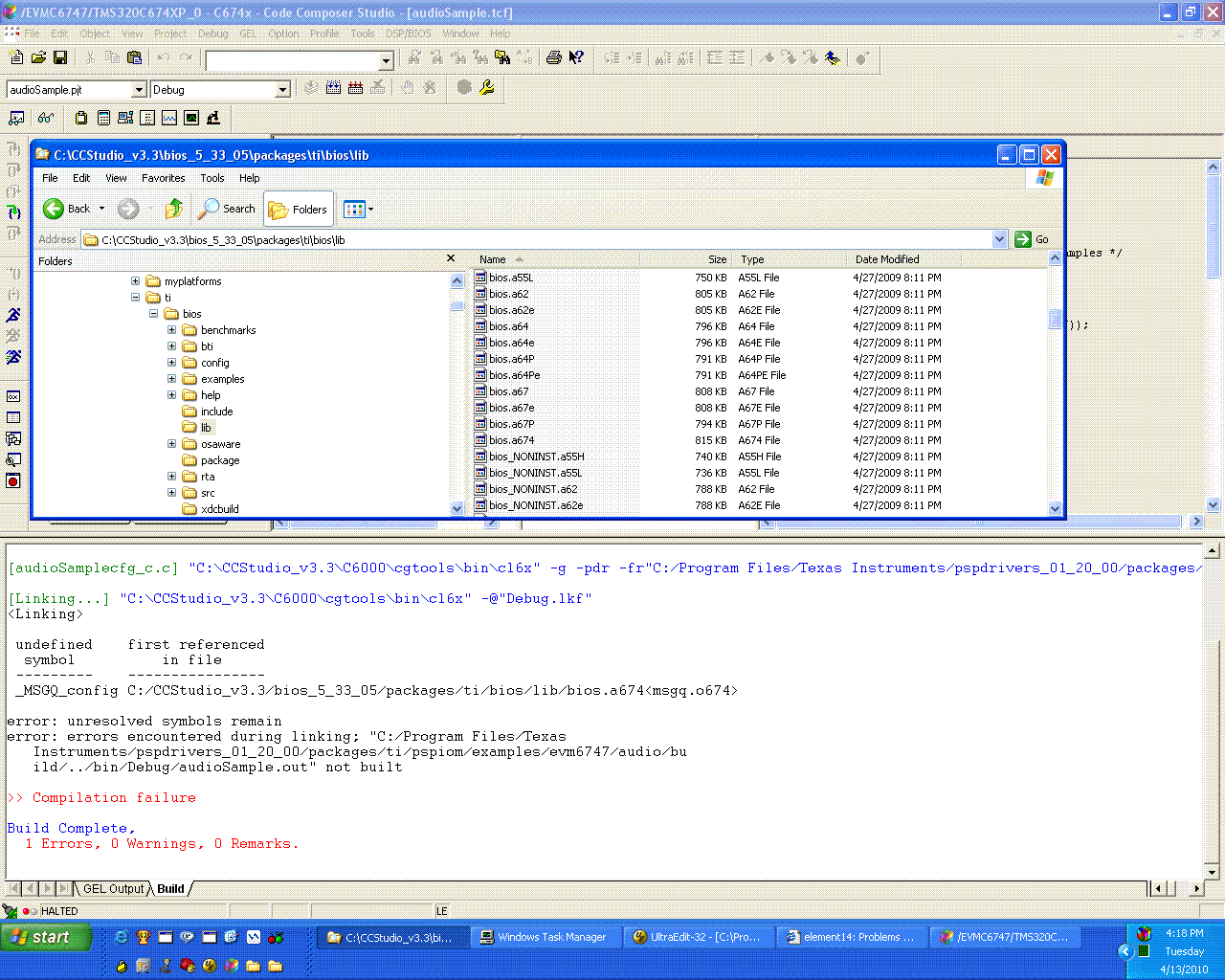Image resolution: width=1225 pixels, height=980 pixels.
Task: Click the Print icon in CCS toolbar
Action: click(x=553, y=58)
